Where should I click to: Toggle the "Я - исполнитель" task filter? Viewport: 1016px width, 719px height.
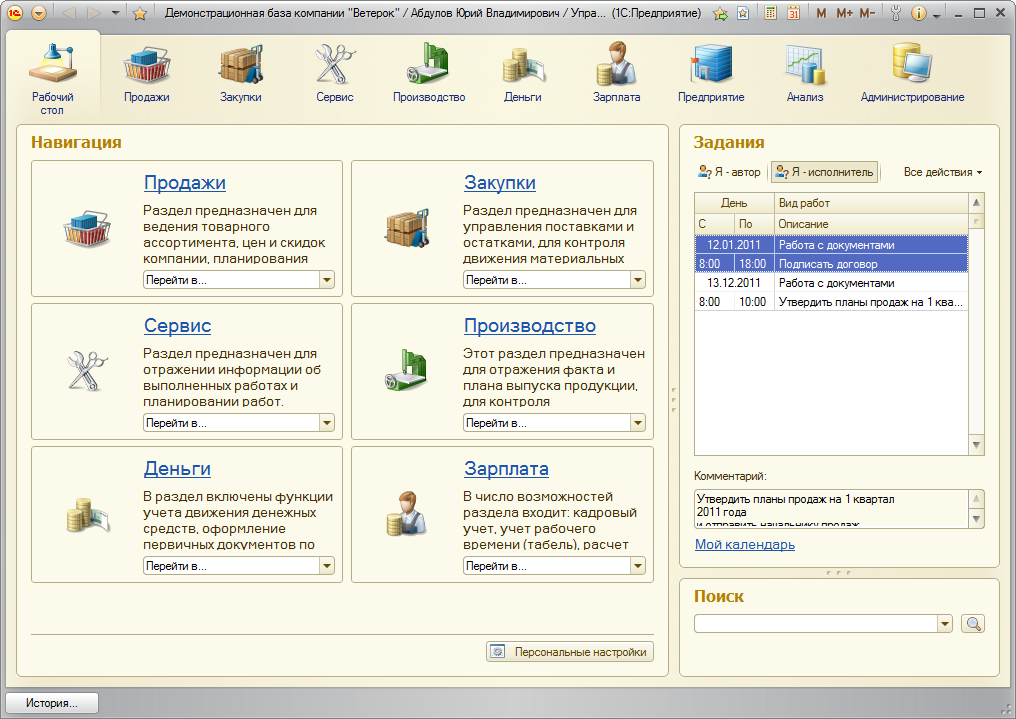(824, 172)
